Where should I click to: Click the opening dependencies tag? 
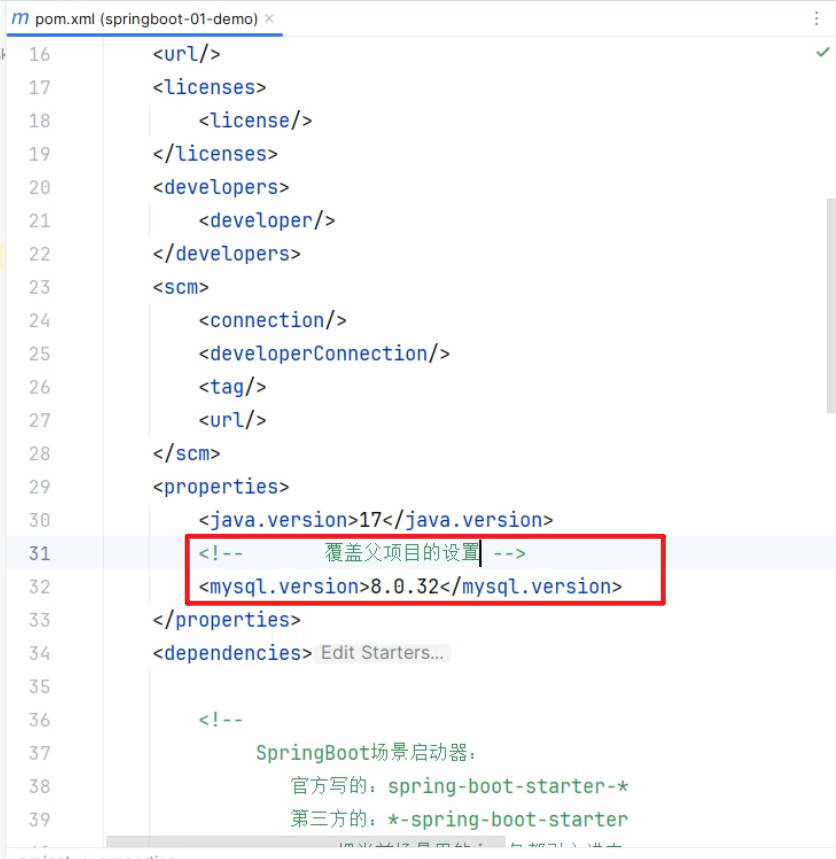click(x=232, y=653)
